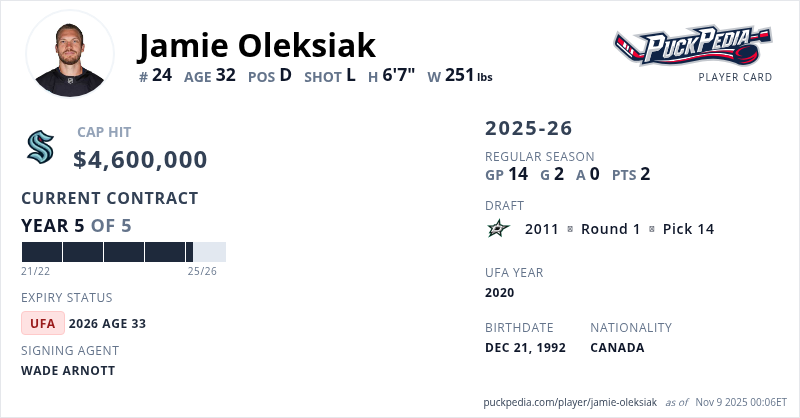
Task: Click the puckpedia.com/player/jamie-oleksiak link
Action: pos(570,401)
